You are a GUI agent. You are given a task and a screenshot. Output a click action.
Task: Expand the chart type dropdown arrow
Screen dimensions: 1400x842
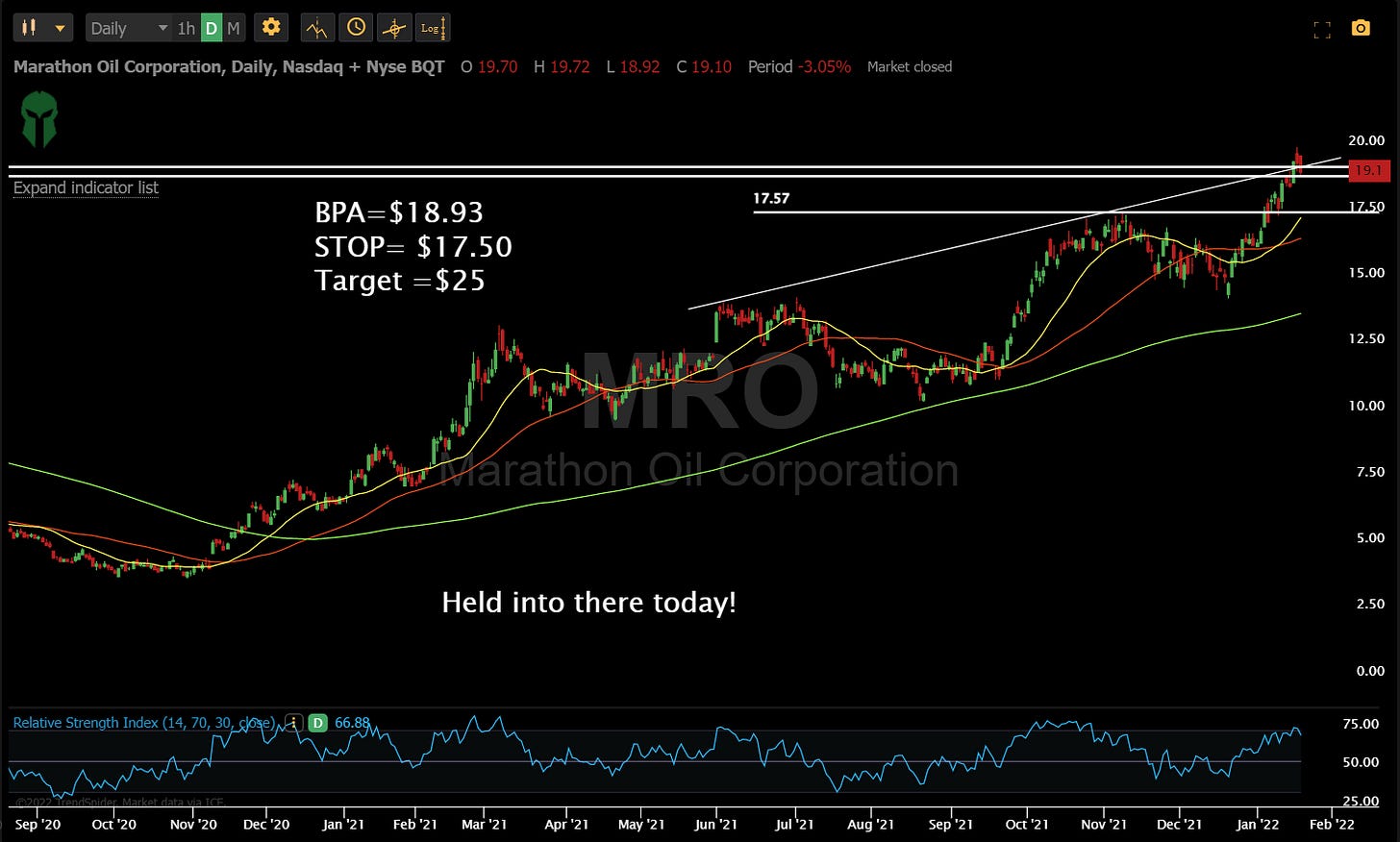pos(61,29)
